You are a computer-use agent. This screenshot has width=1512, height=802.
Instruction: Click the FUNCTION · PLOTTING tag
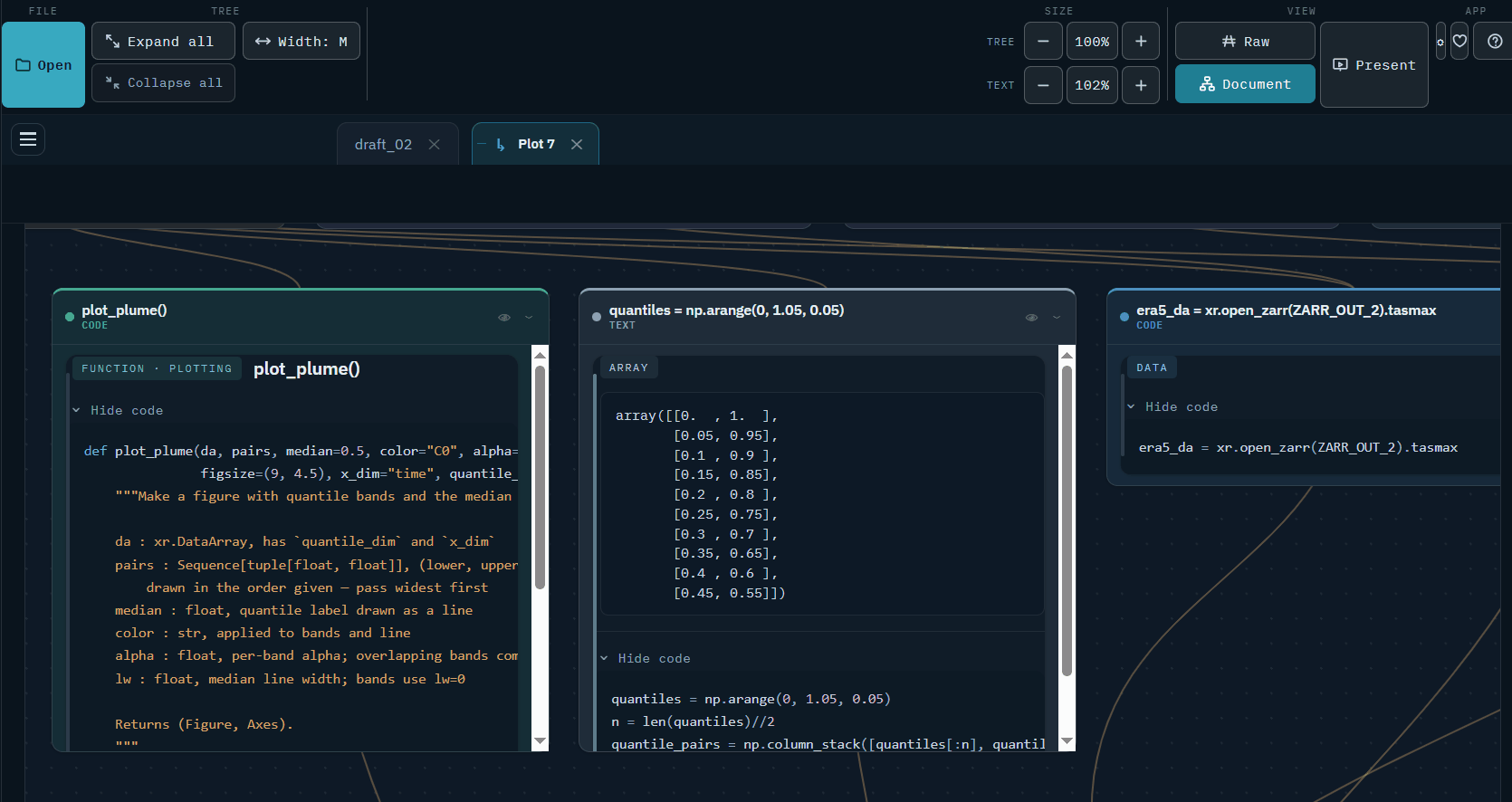(x=157, y=369)
